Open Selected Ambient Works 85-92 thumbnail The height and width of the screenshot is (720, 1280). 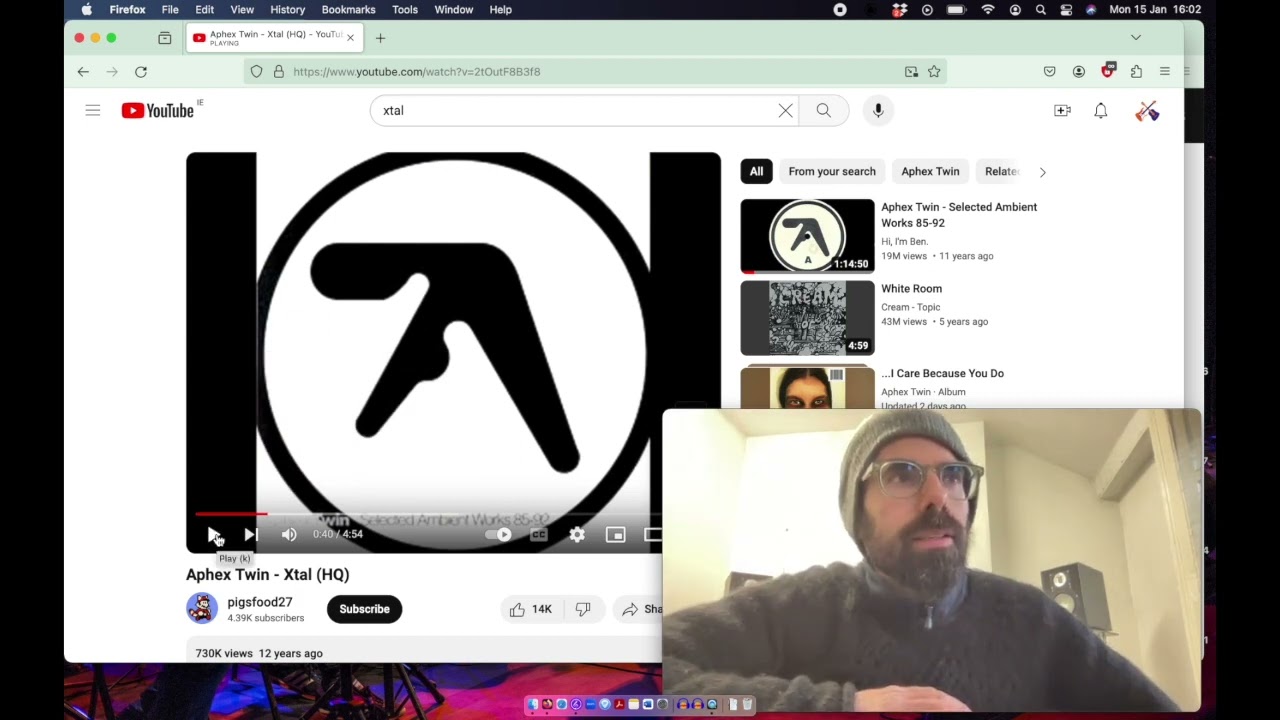pos(807,236)
